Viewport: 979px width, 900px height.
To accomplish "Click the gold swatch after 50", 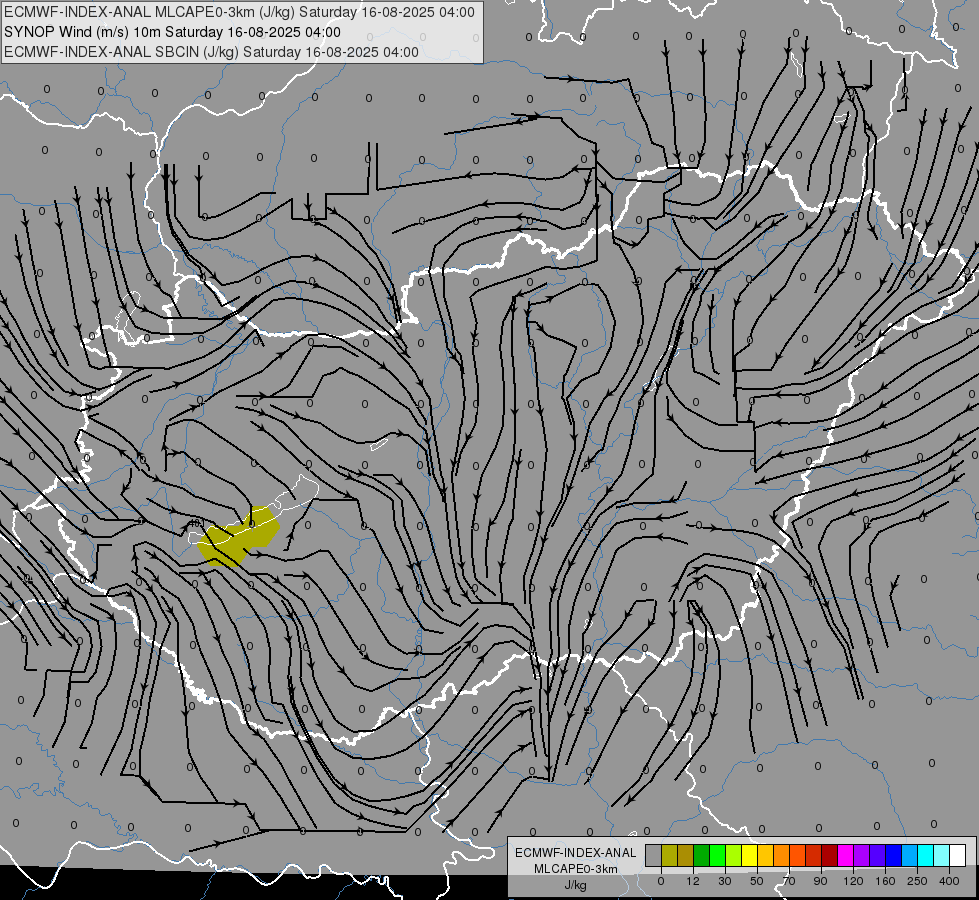I will pyautogui.click(x=765, y=856).
